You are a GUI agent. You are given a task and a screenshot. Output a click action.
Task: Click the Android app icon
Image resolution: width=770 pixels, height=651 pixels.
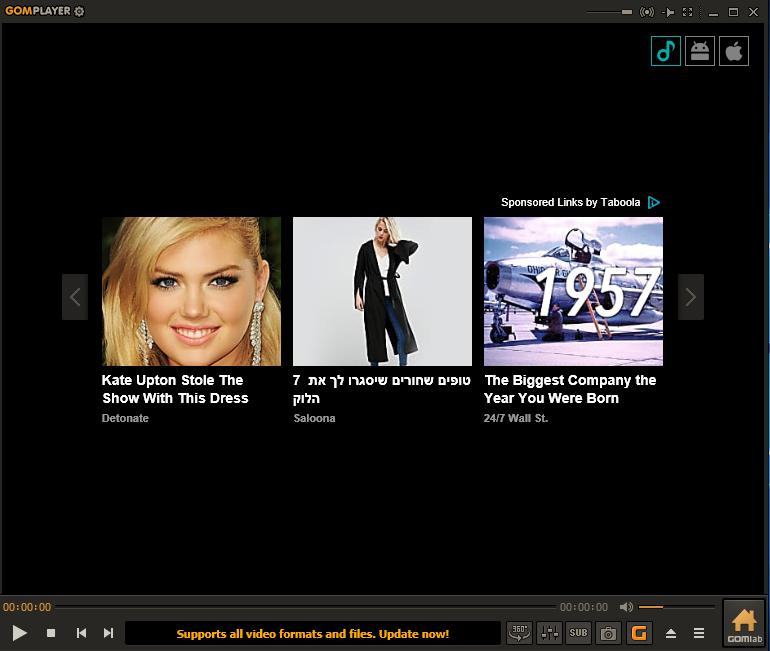(x=700, y=51)
